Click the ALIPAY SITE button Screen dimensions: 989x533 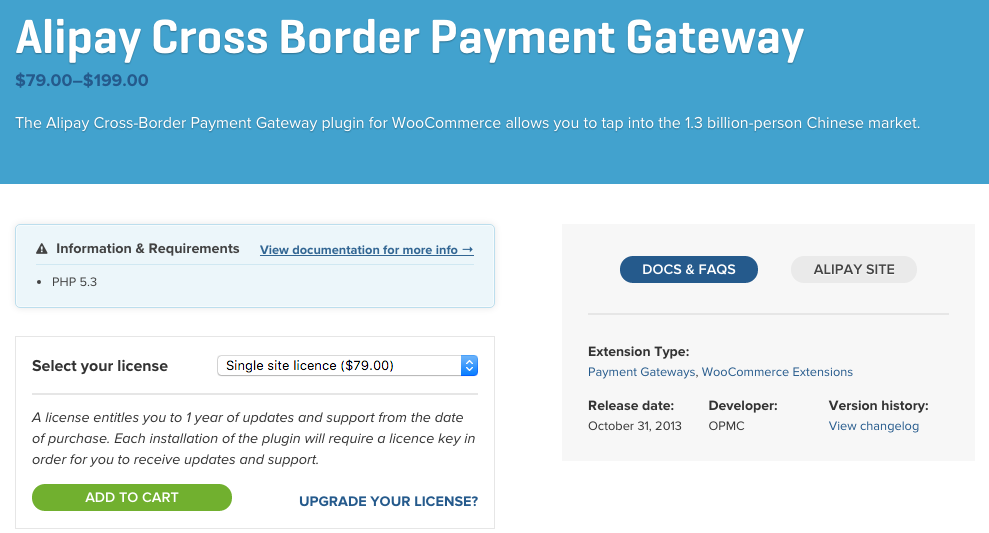tap(854, 269)
